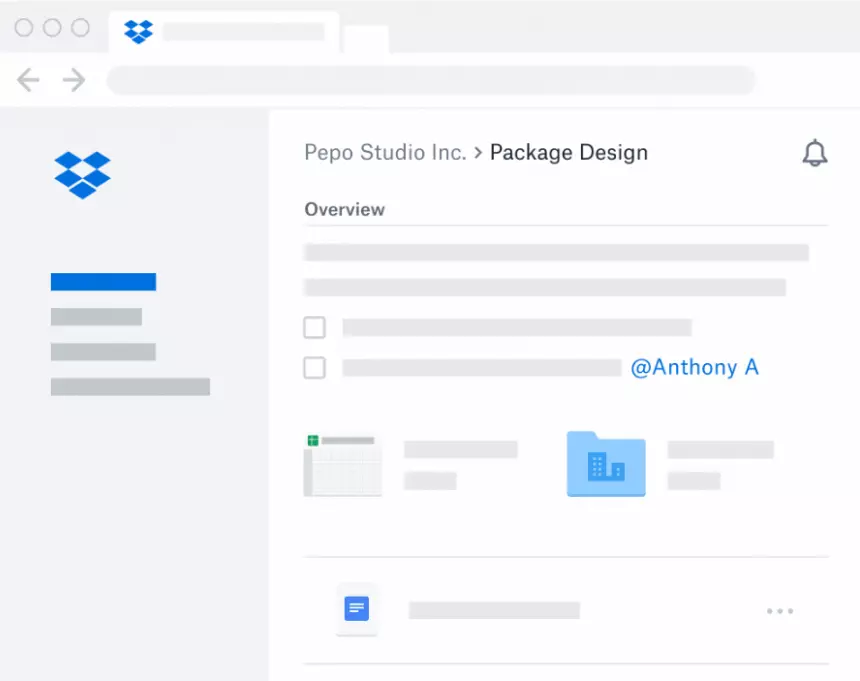
Task: Click the middle window control circle
Action: click(x=52, y=27)
